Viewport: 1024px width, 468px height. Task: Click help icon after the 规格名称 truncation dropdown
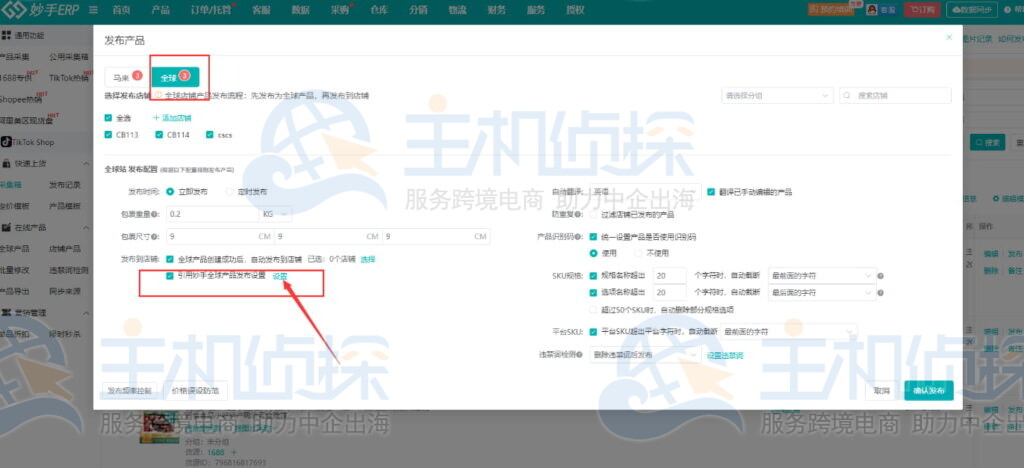click(880, 275)
